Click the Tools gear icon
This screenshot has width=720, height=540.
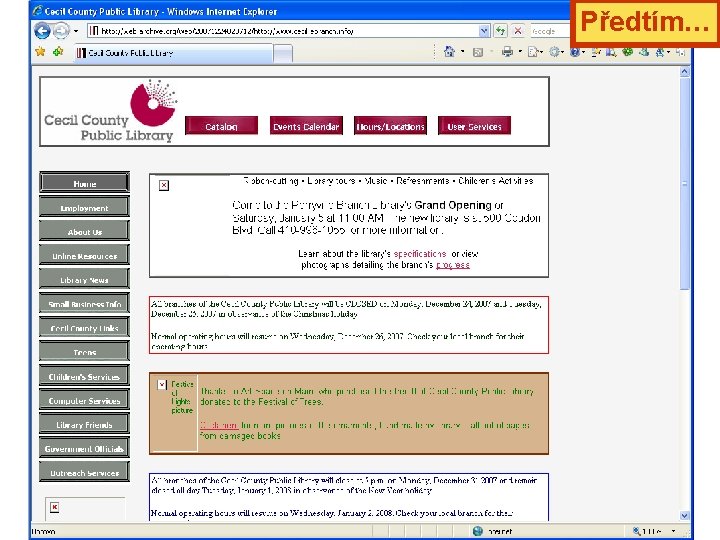[x=555, y=52]
